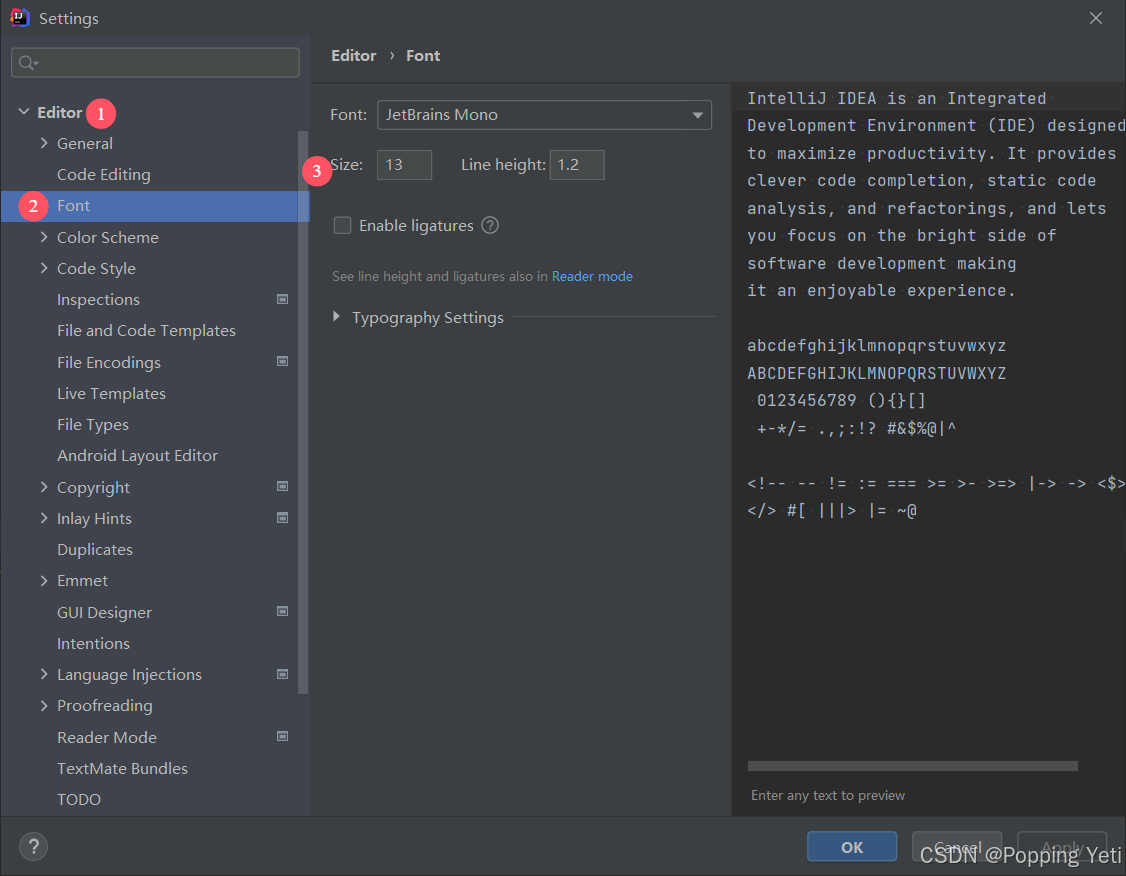Open the Font dropdown showing JetBrains Mono
Viewport: 1126px width, 876px height.
(544, 115)
